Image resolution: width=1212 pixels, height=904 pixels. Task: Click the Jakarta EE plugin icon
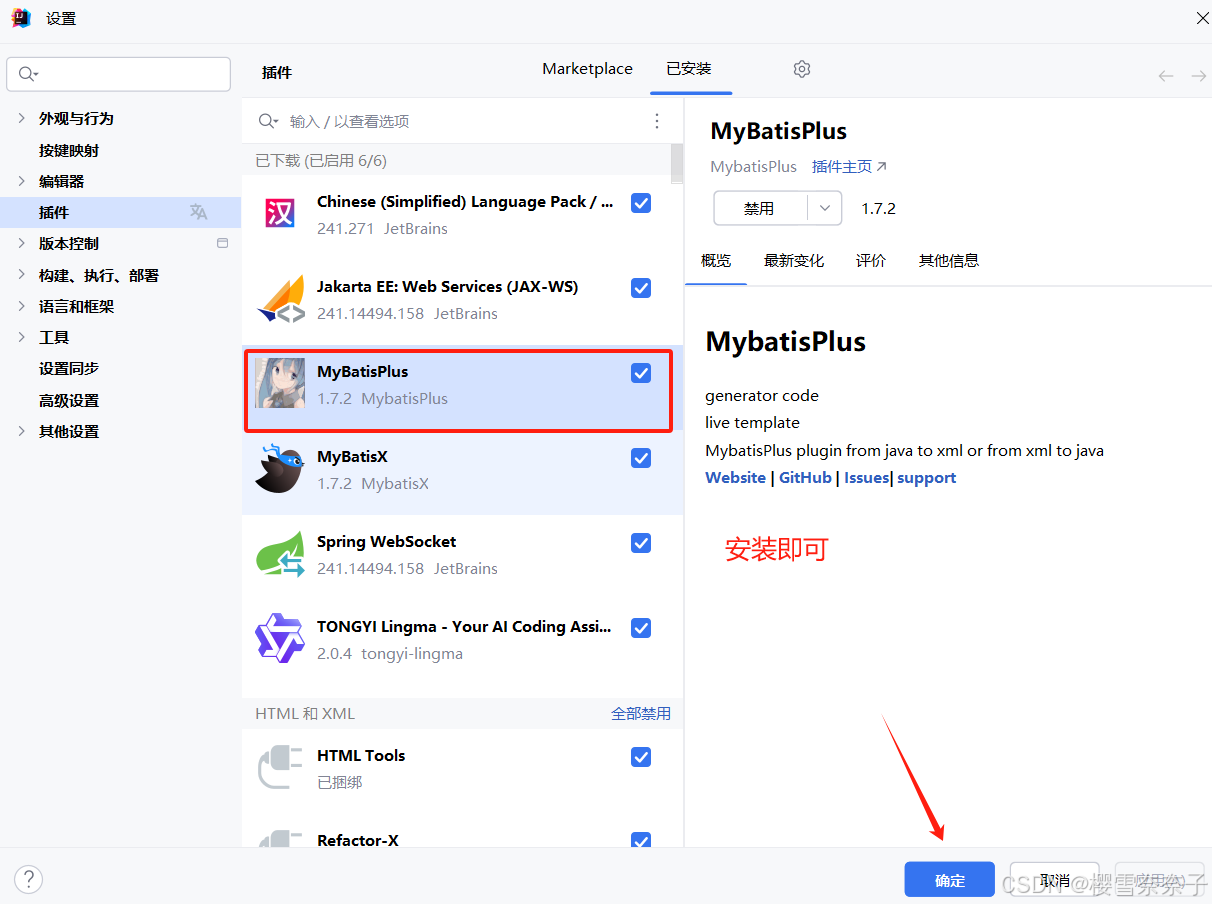click(280, 298)
